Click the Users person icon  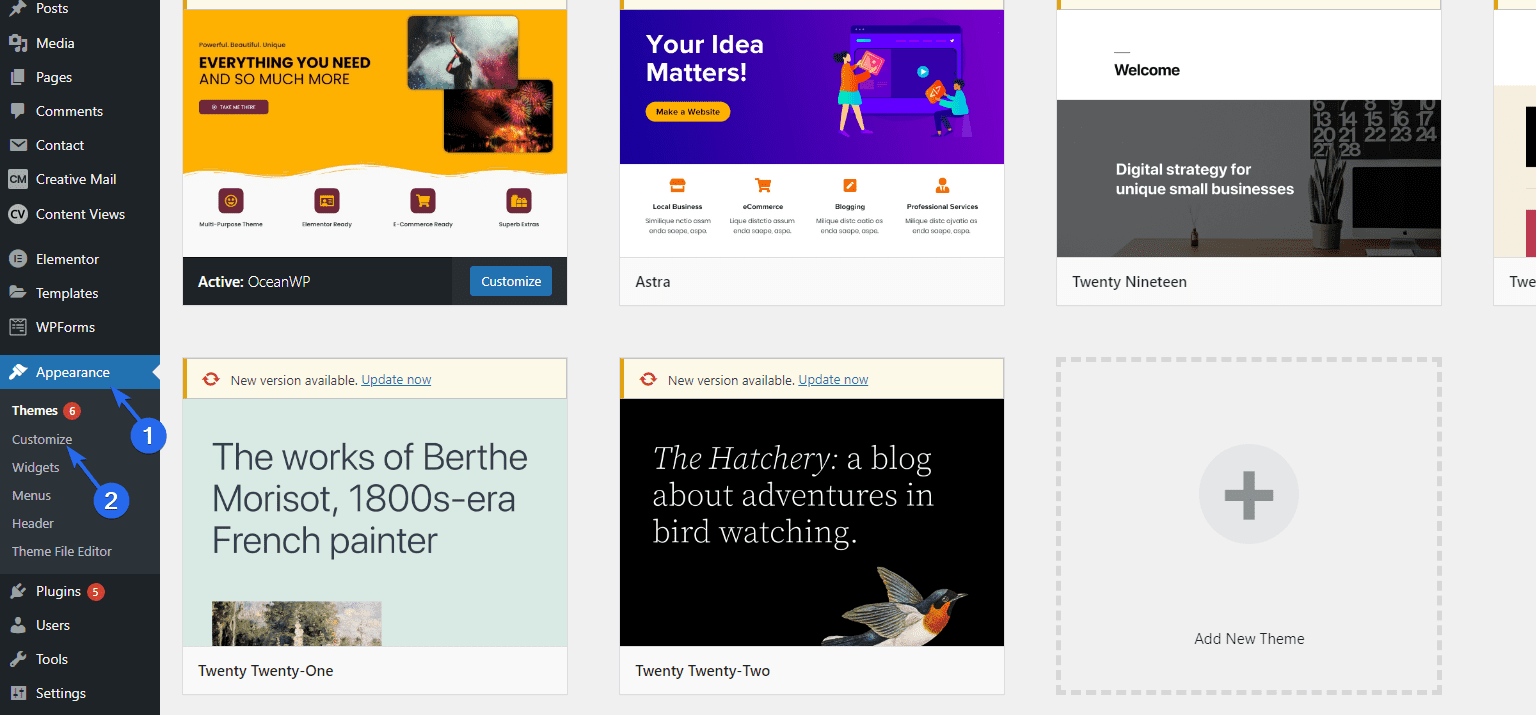[18, 625]
